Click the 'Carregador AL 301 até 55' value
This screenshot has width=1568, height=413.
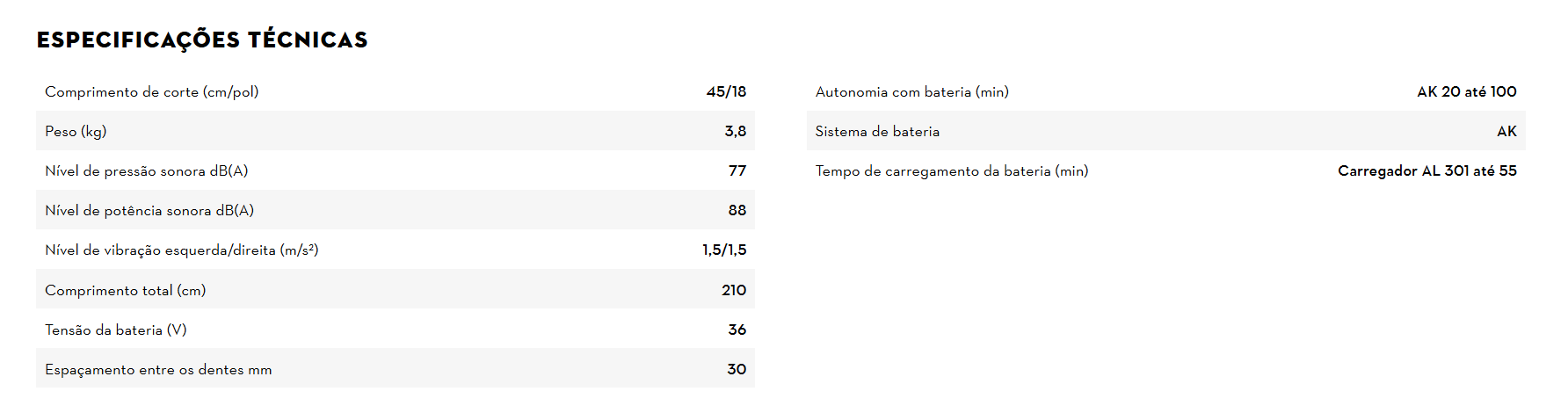tap(1426, 170)
